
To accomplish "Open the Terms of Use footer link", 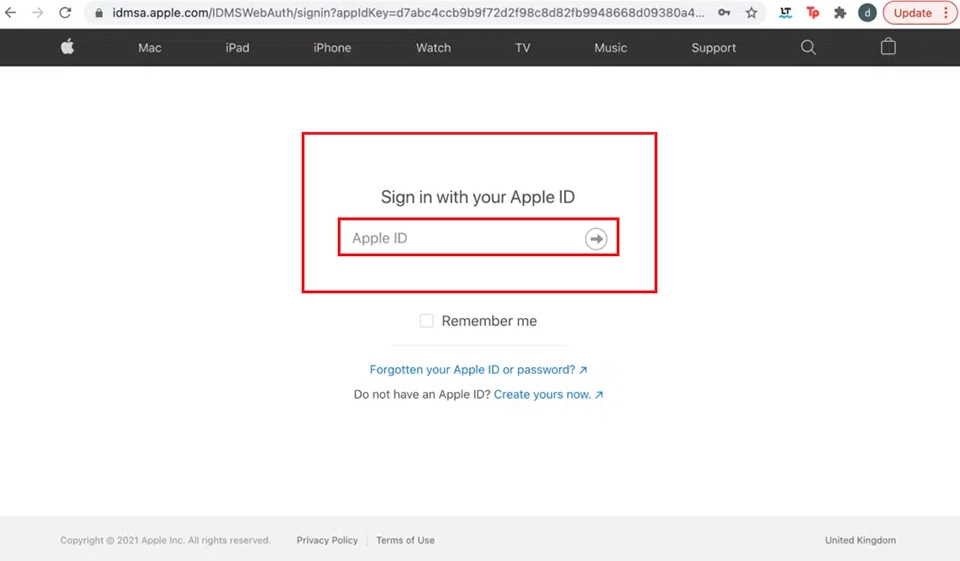I will 405,540.
